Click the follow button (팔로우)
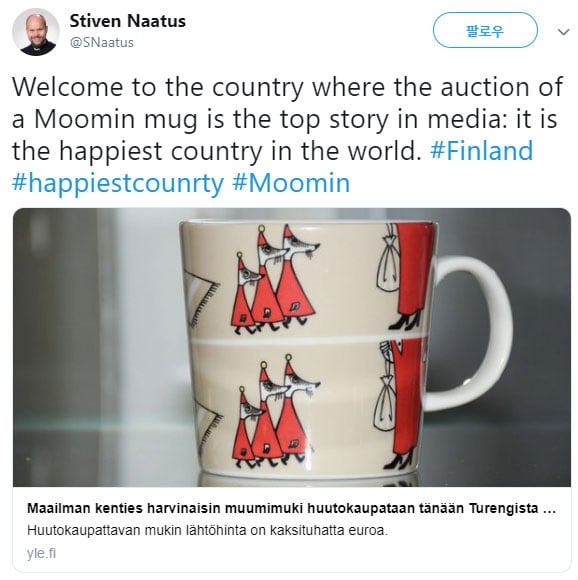 [485, 31]
